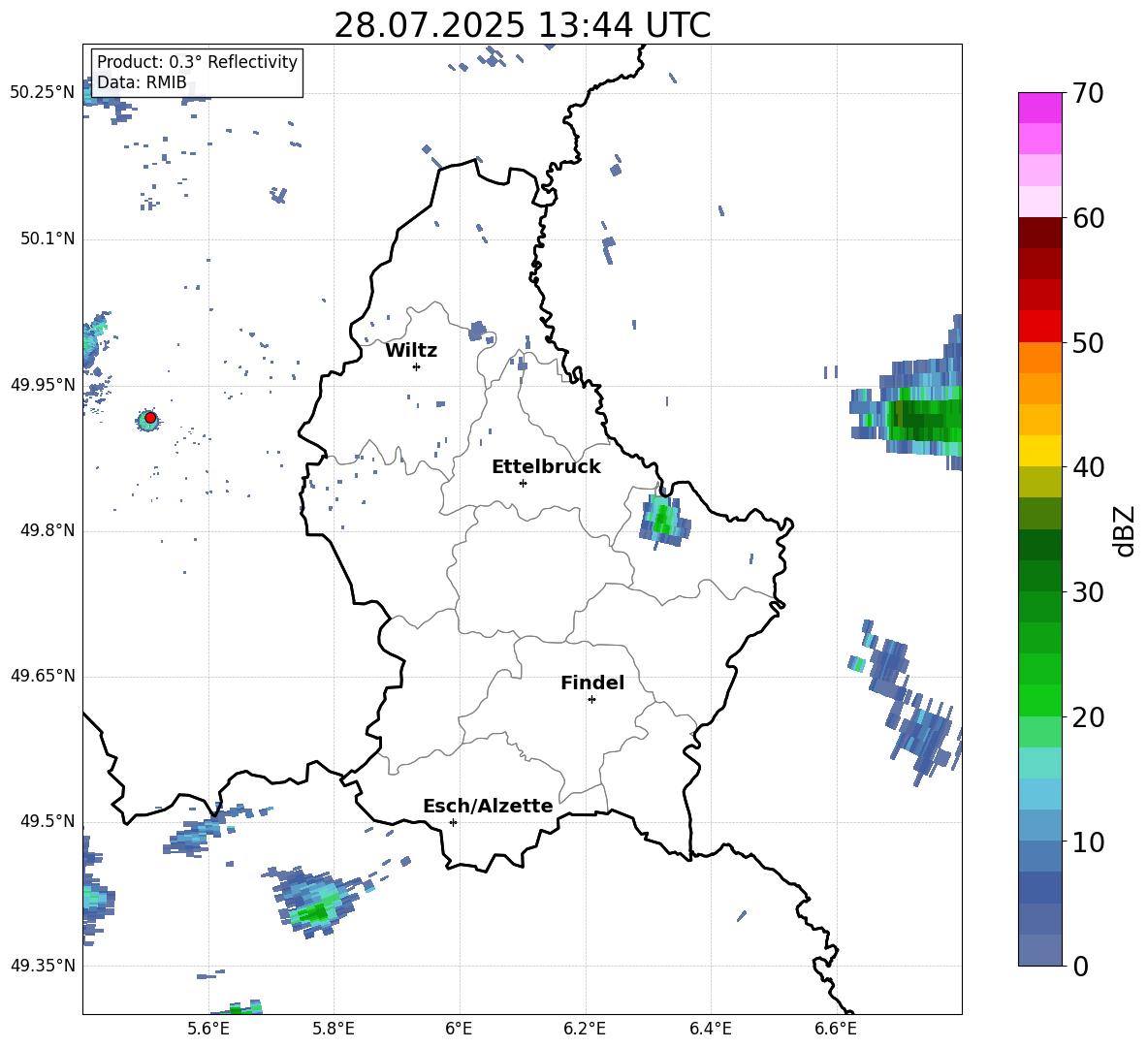Click the Findel city label
1148x1048 pixels.
(x=592, y=683)
